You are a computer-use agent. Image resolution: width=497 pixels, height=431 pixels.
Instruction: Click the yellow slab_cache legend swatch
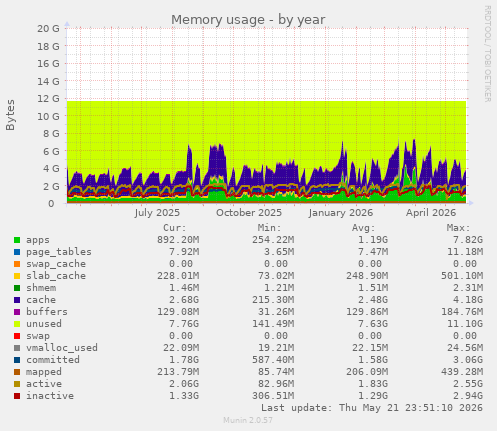[x=17, y=276]
